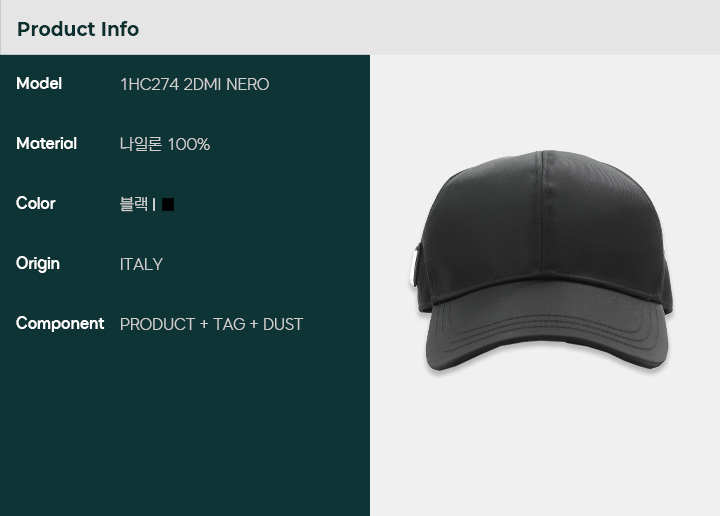This screenshot has width=720, height=516.
Task: Click the Color label
Action: point(36,203)
